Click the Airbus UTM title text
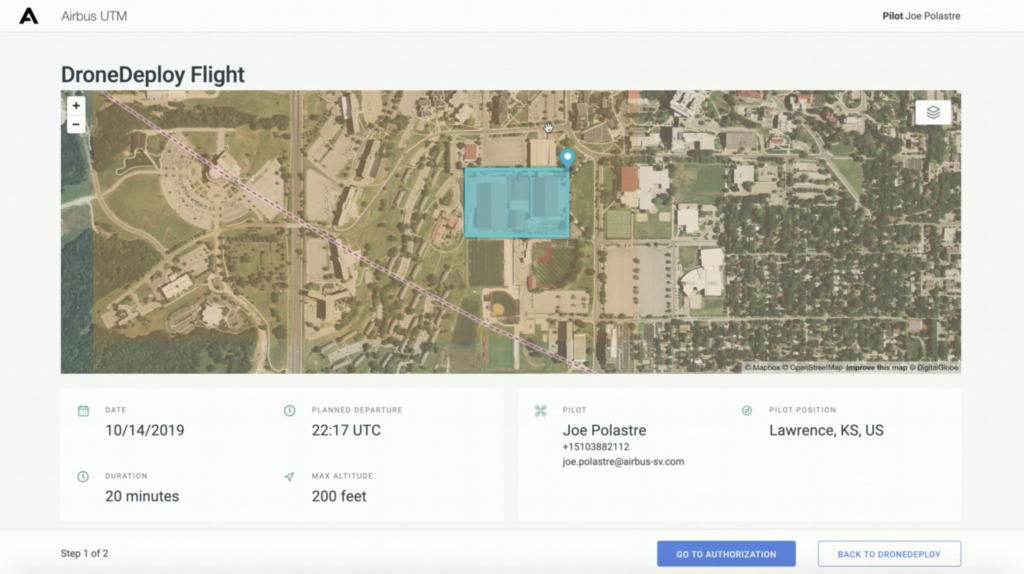The width and height of the screenshot is (1024, 574). pyautogui.click(x=94, y=16)
